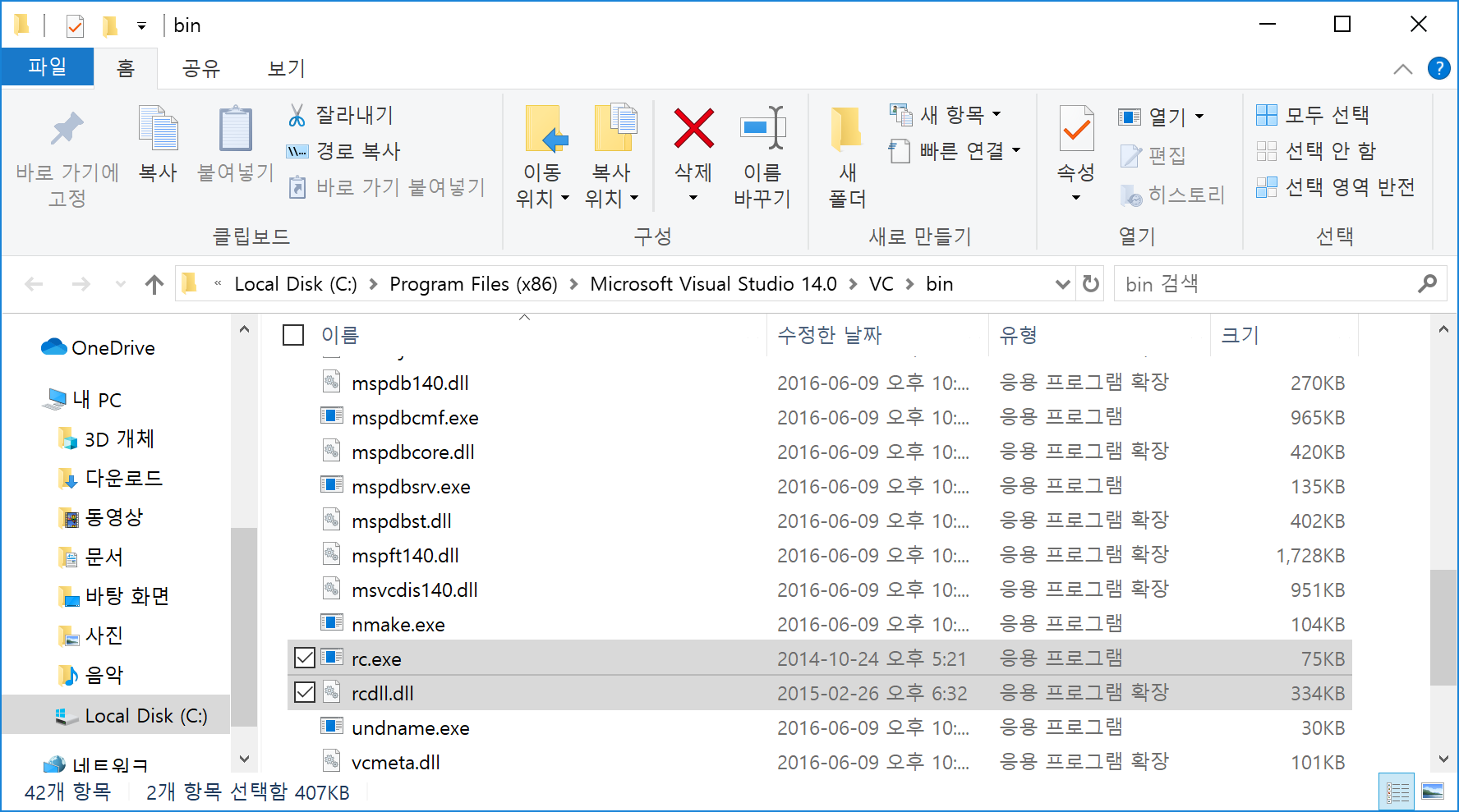Navigate to Microsoft Visual Studio 14.0 breadcrumb

(713, 284)
